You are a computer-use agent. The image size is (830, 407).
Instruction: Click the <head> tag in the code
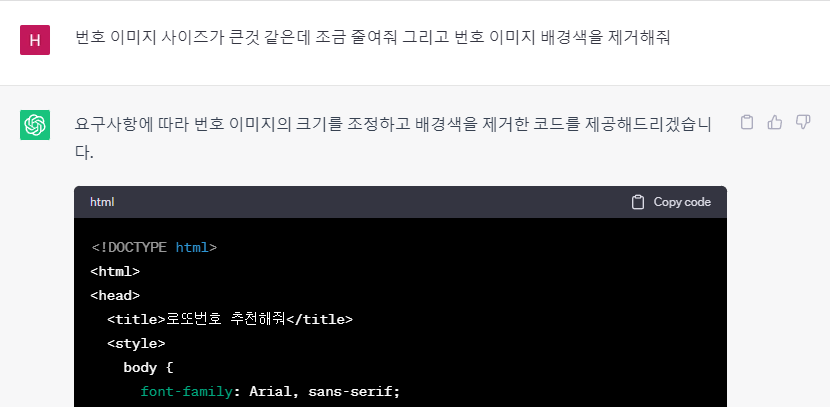click(x=115, y=295)
